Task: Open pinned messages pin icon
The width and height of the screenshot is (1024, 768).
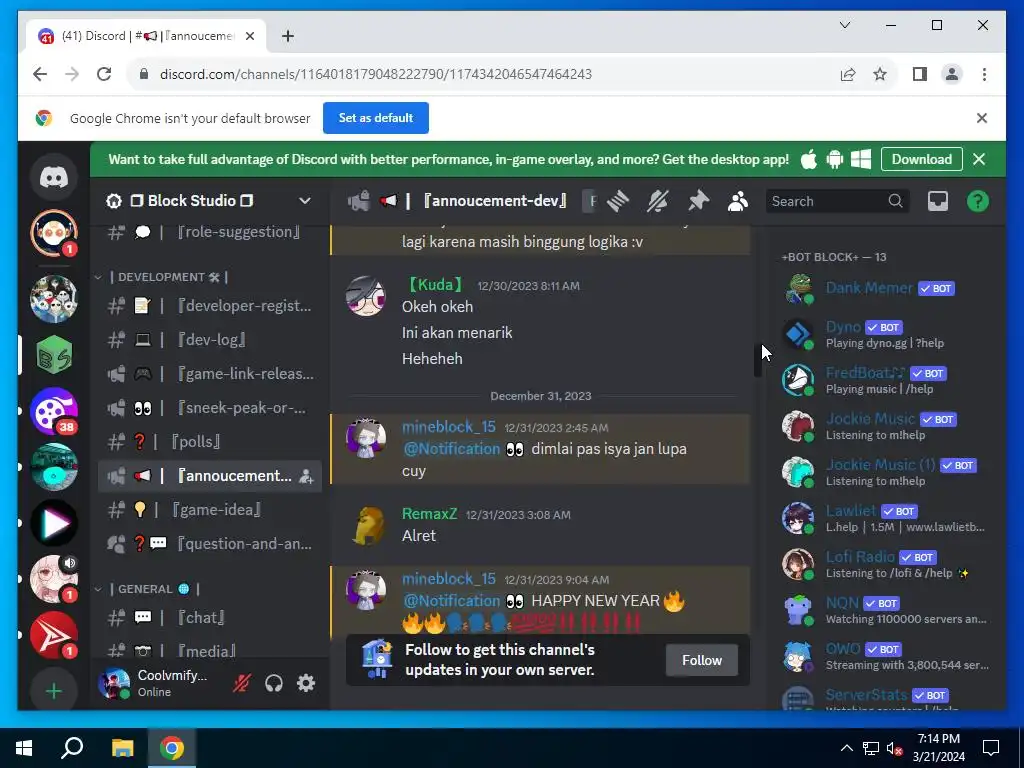Action: tap(698, 201)
